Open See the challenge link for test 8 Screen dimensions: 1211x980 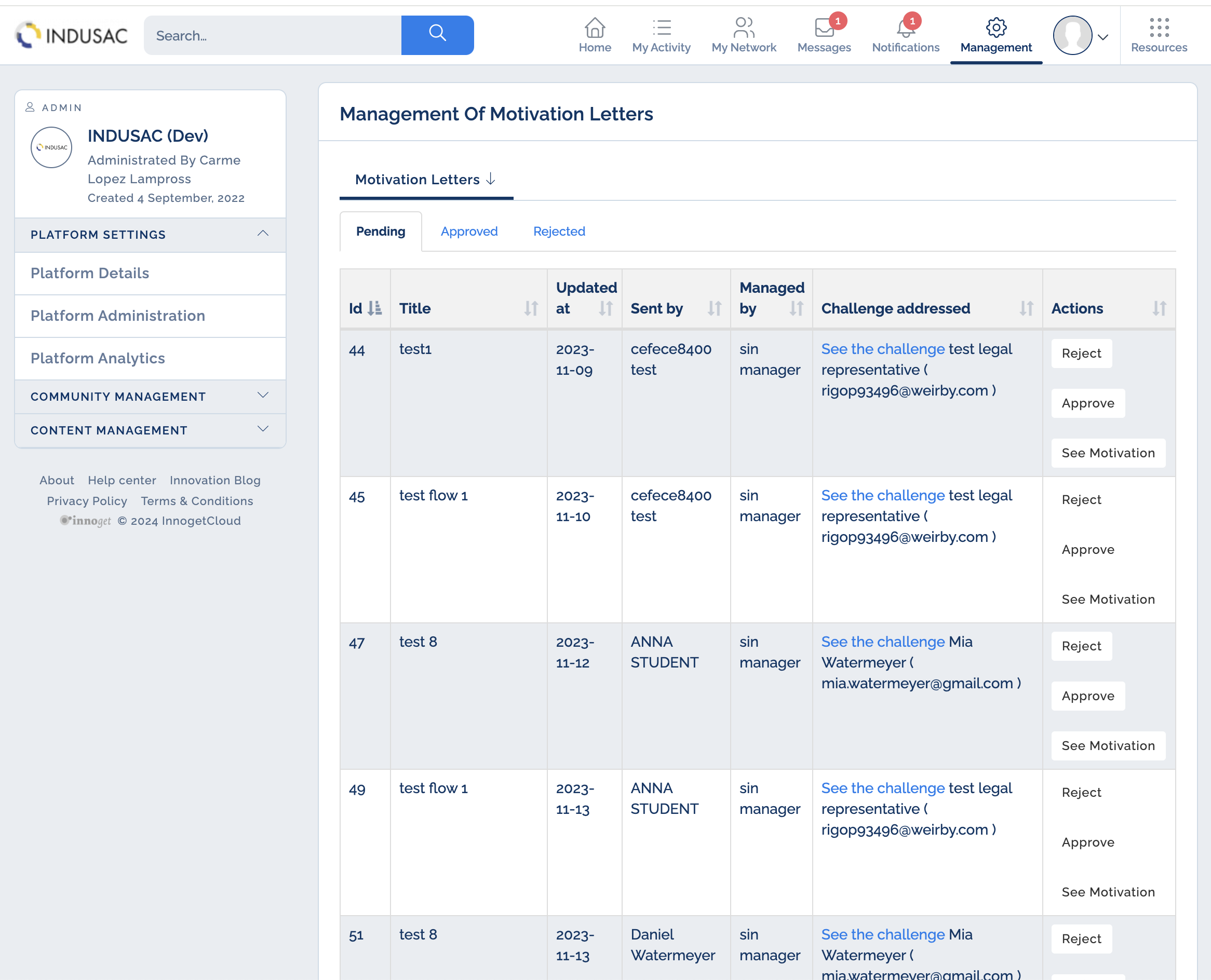(882, 642)
